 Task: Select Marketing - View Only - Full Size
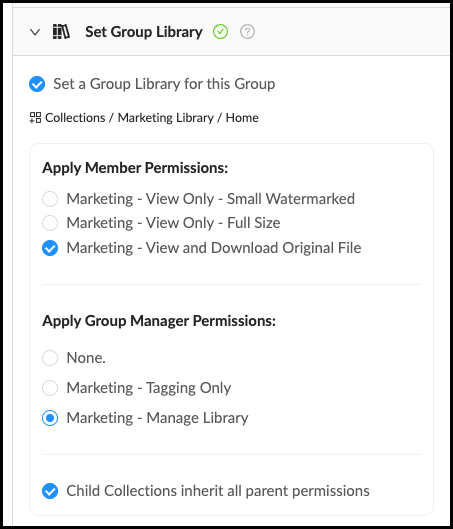click(x=50, y=223)
